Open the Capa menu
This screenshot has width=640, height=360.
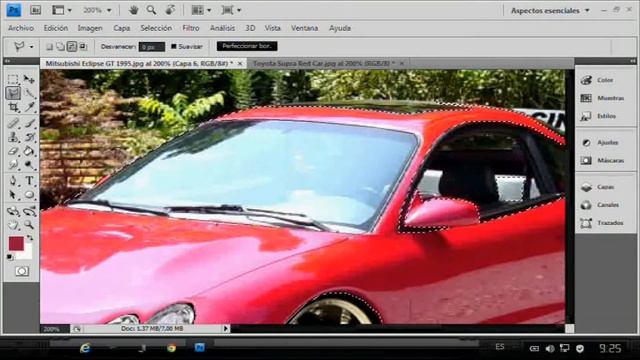[x=122, y=28]
